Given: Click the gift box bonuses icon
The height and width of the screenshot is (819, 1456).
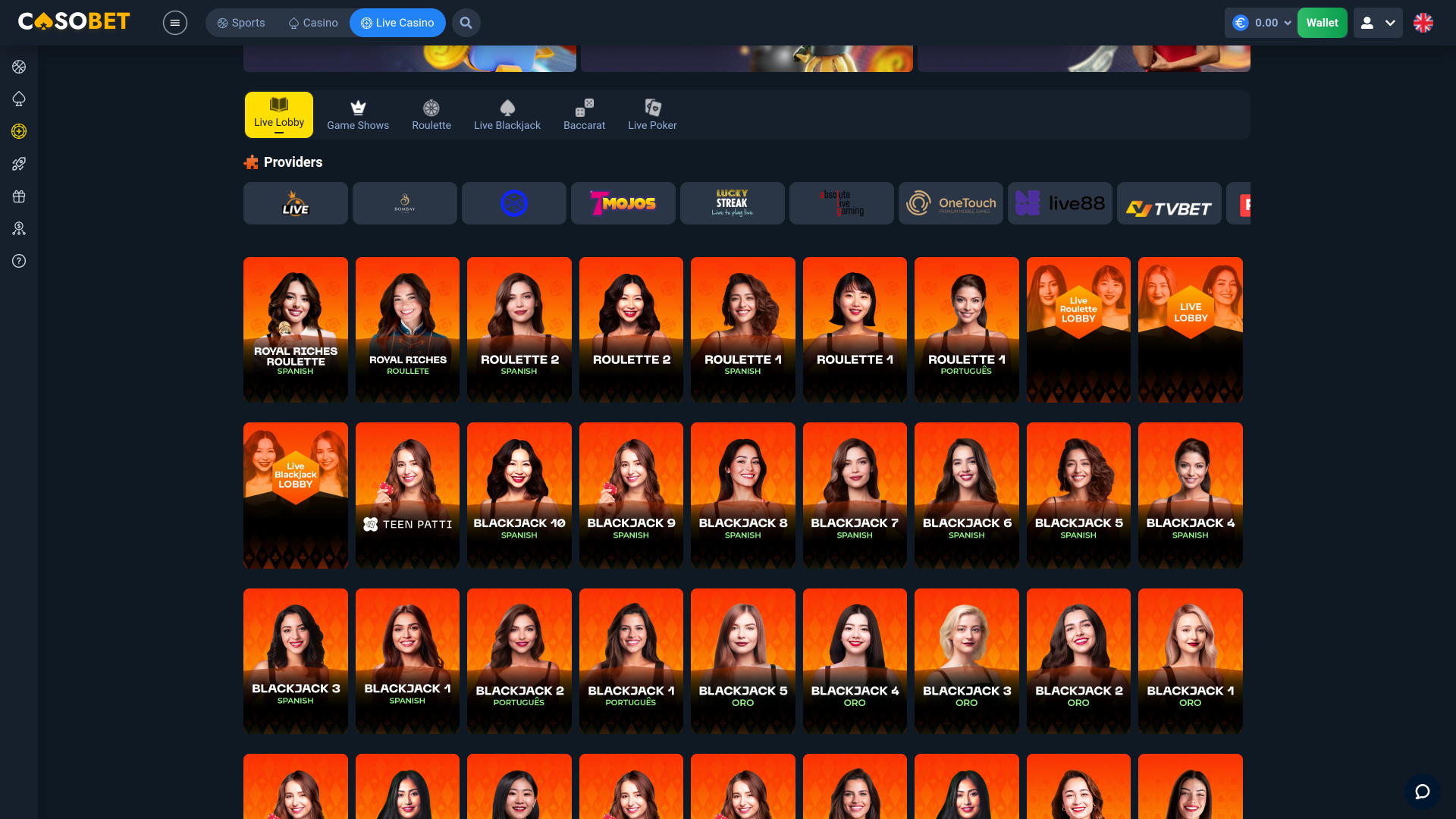Looking at the screenshot, I should 18,196.
